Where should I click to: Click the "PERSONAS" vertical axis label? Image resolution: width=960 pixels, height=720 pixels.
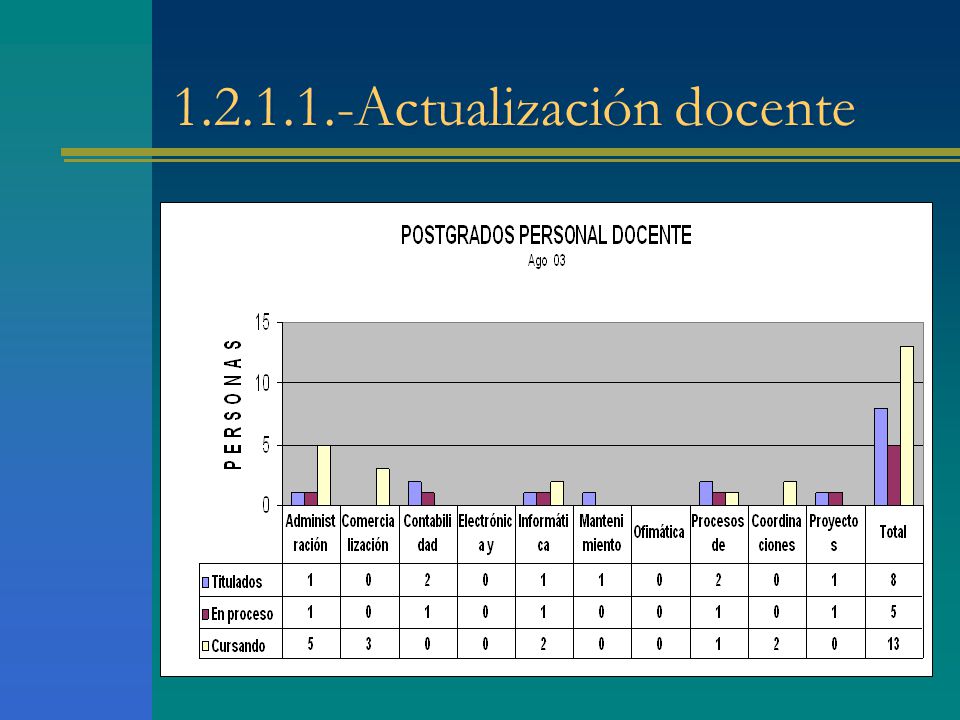[233, 404]
